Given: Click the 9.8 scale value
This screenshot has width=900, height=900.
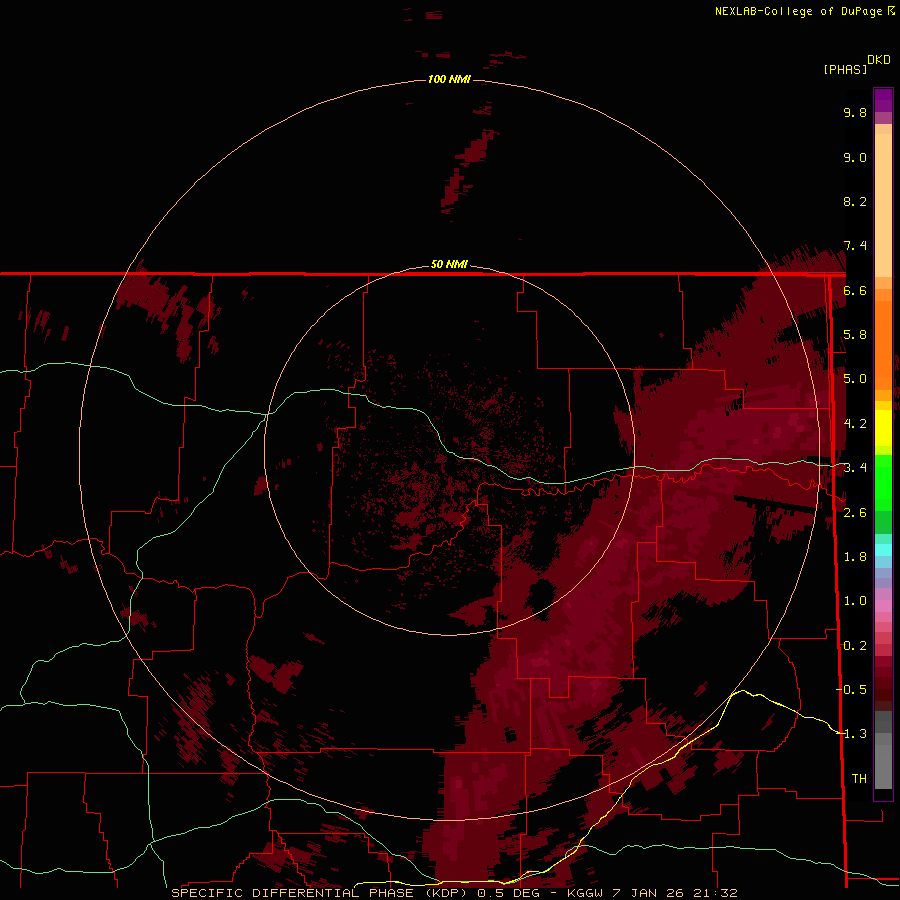Looking at the screenshot, I should click(x=855, y=112).
